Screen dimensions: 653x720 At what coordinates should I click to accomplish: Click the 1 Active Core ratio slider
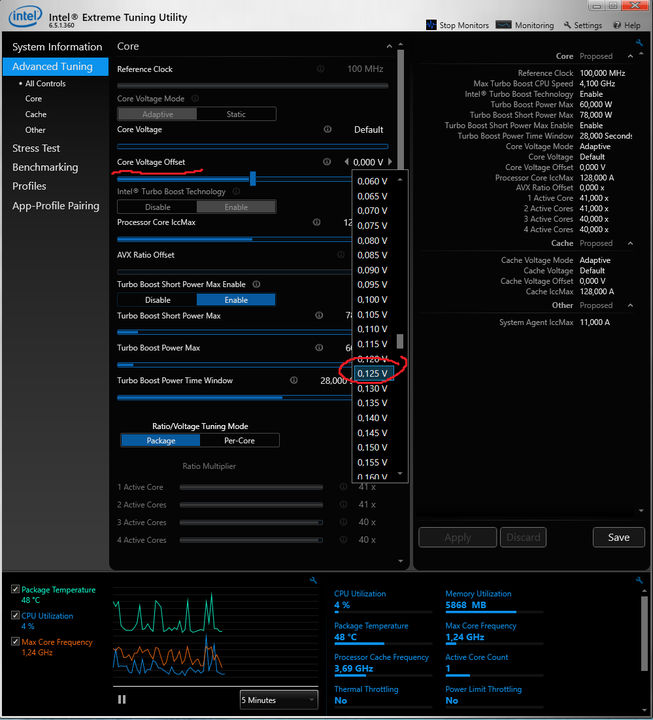click(251, 487)
